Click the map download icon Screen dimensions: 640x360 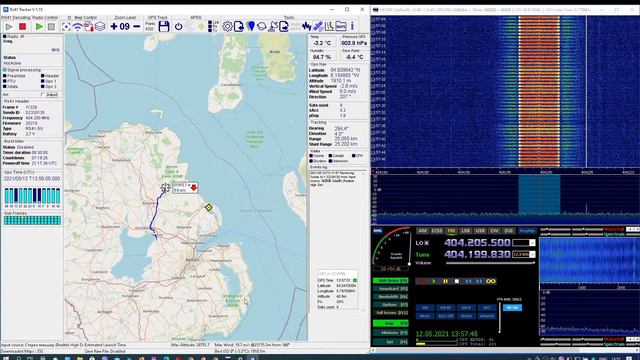click(89, 27)
